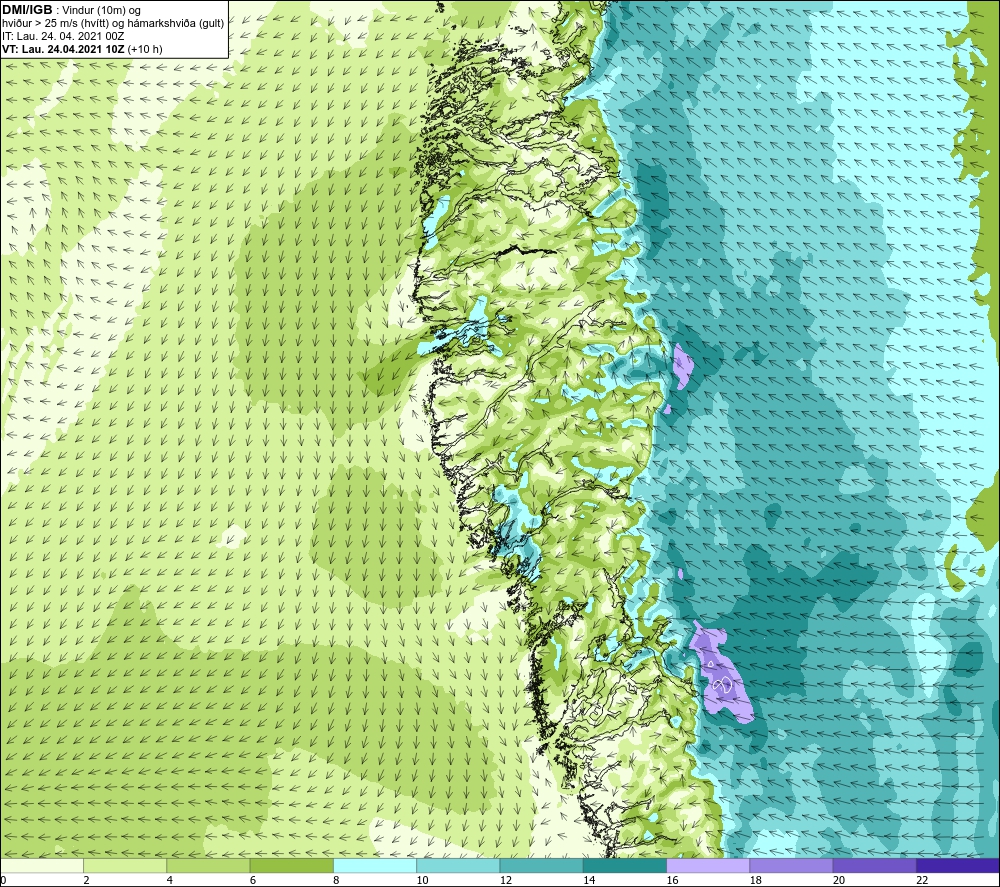The image size is (1000, 887).
Task: Select the dark indigo swatch above 22
Action: click(958, 866)
